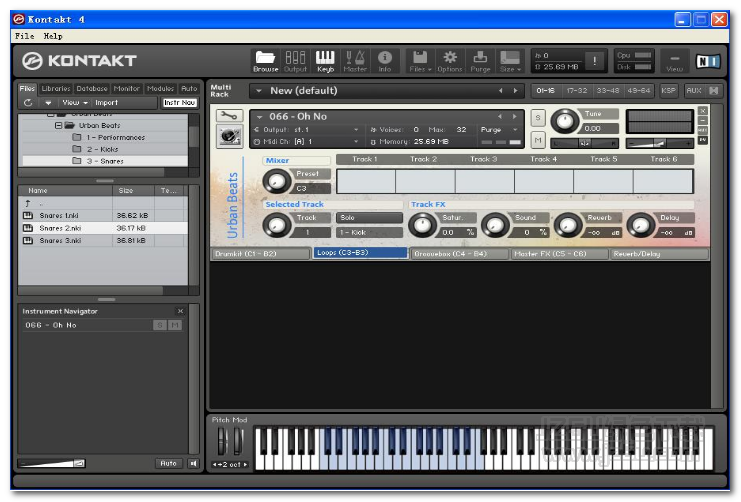This screenshot has width=741, height=502.
Task: Open the Help menu
Action: coord(53,36)
